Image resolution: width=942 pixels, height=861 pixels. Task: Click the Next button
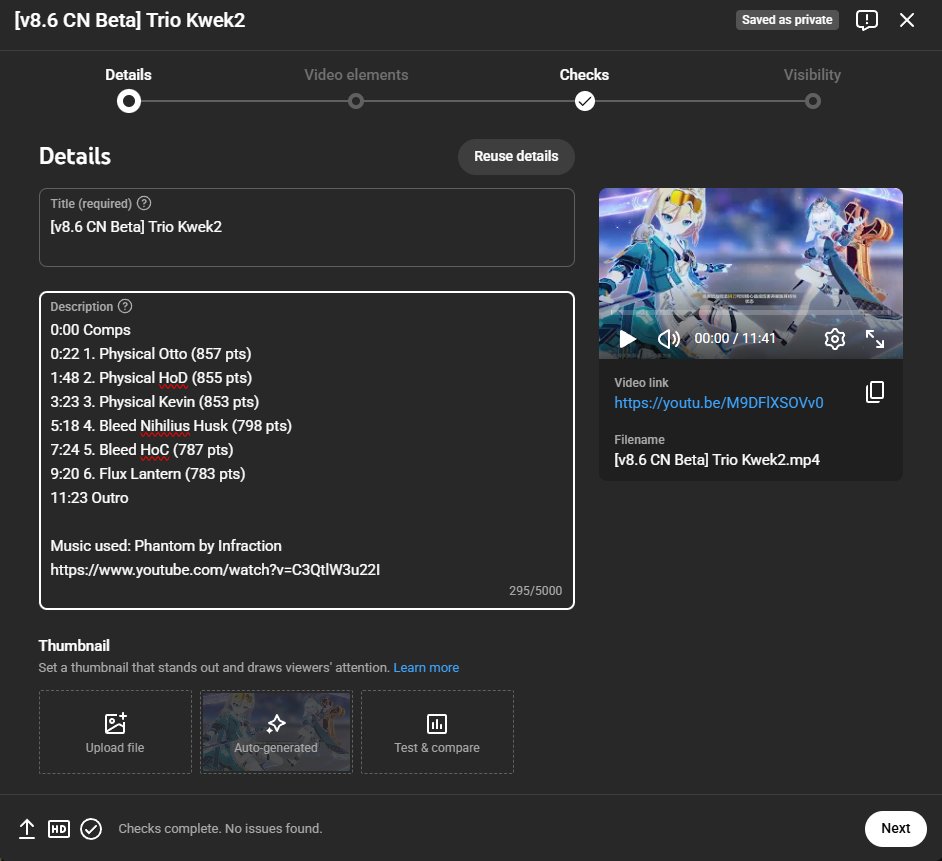point(895,829)
